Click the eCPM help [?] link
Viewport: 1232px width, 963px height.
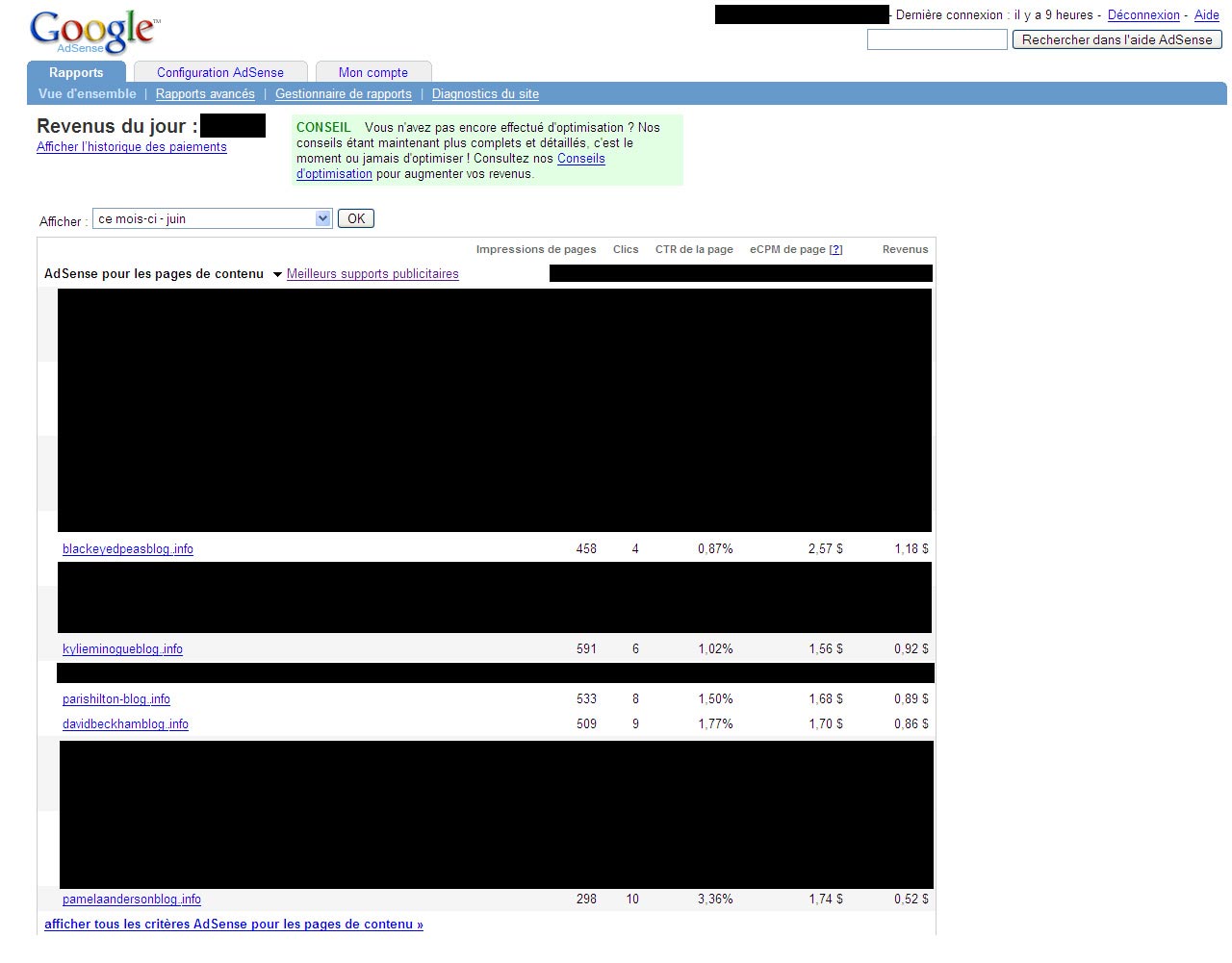[835, 249]
